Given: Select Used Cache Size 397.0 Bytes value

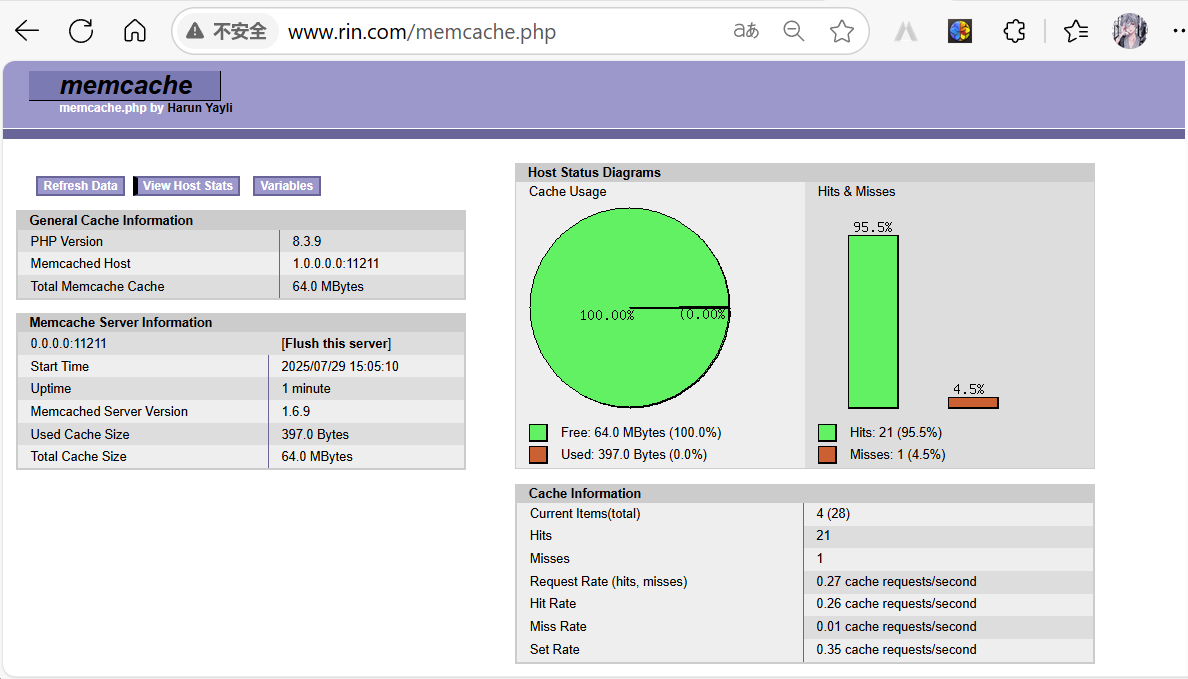Looking at the screenshot, I should [315, 434].
